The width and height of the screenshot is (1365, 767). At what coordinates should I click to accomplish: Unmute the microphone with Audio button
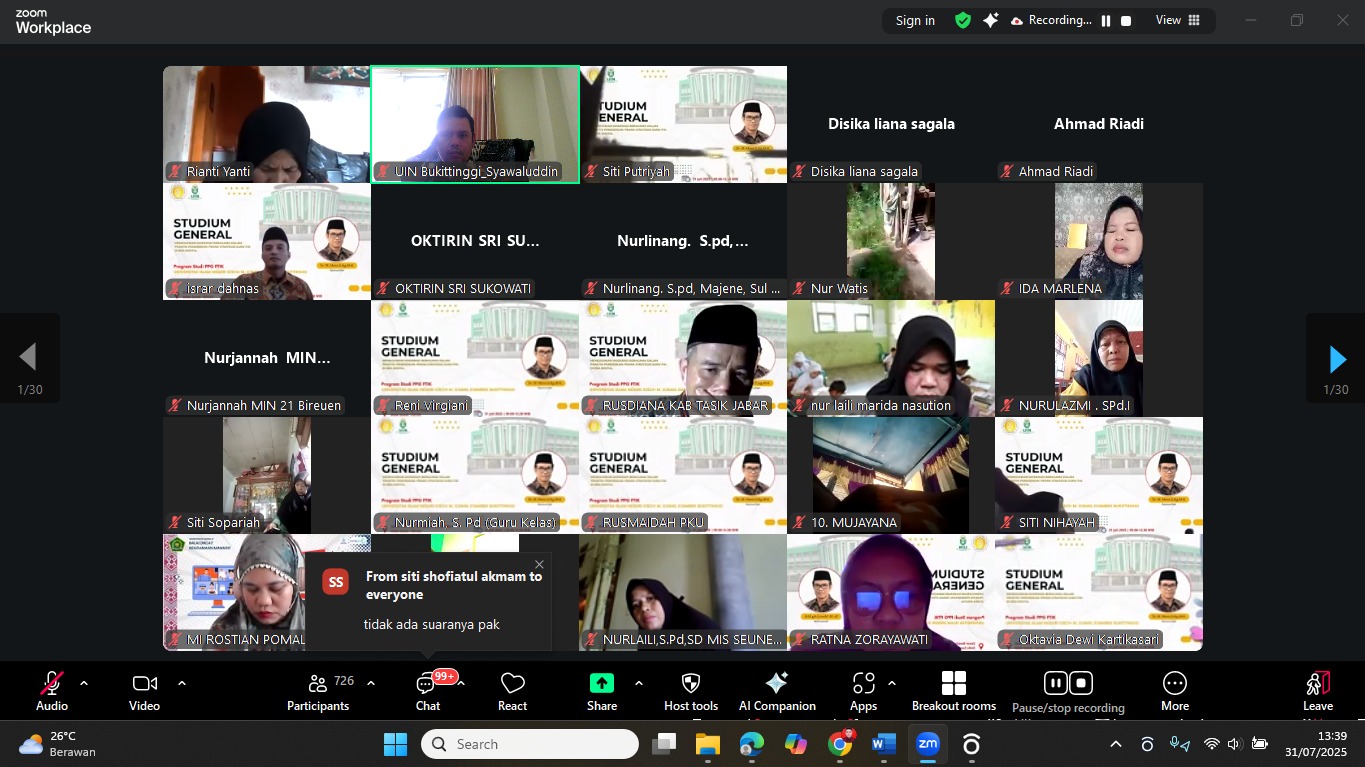coord(52,691)
